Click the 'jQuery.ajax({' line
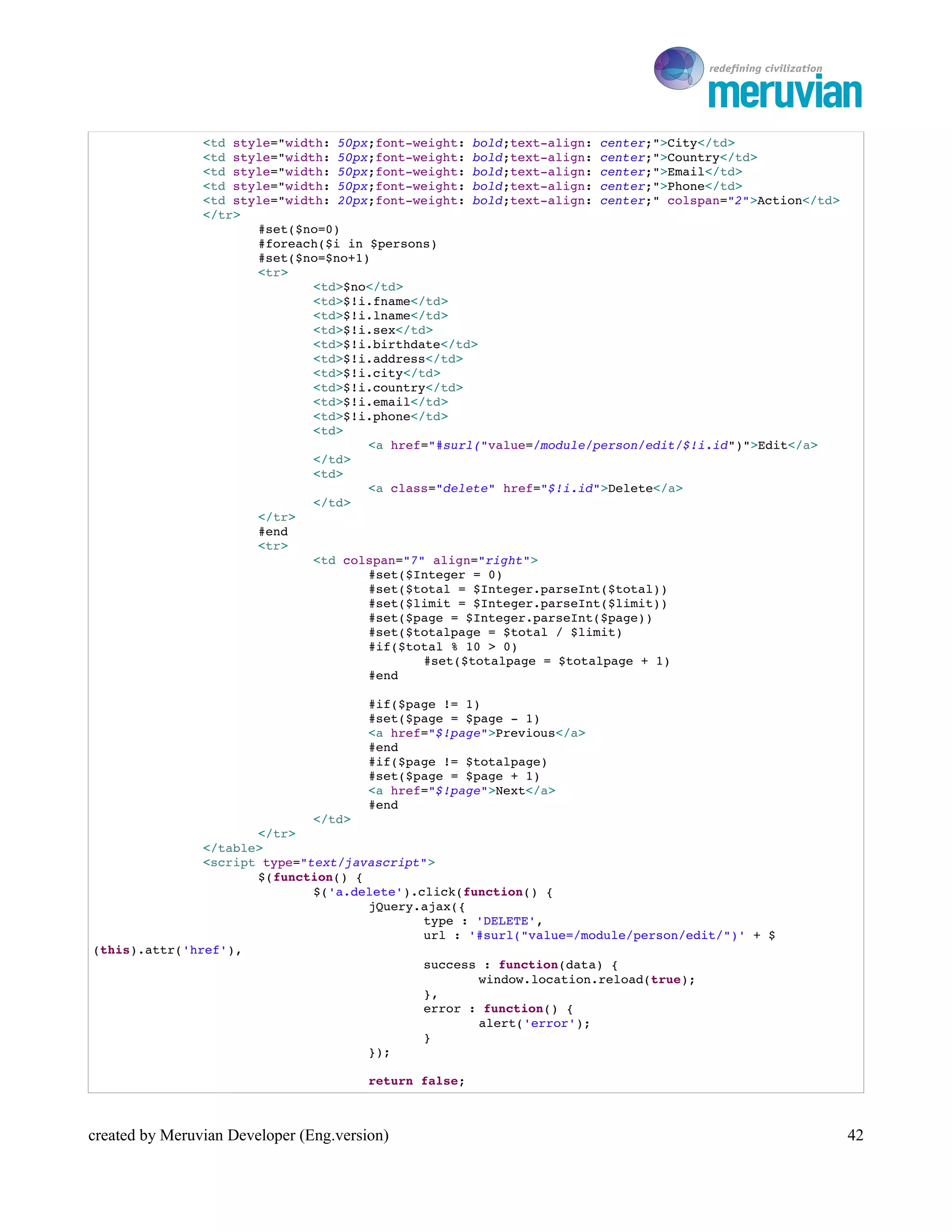The image size is (952, 1232). pos(417,907)
